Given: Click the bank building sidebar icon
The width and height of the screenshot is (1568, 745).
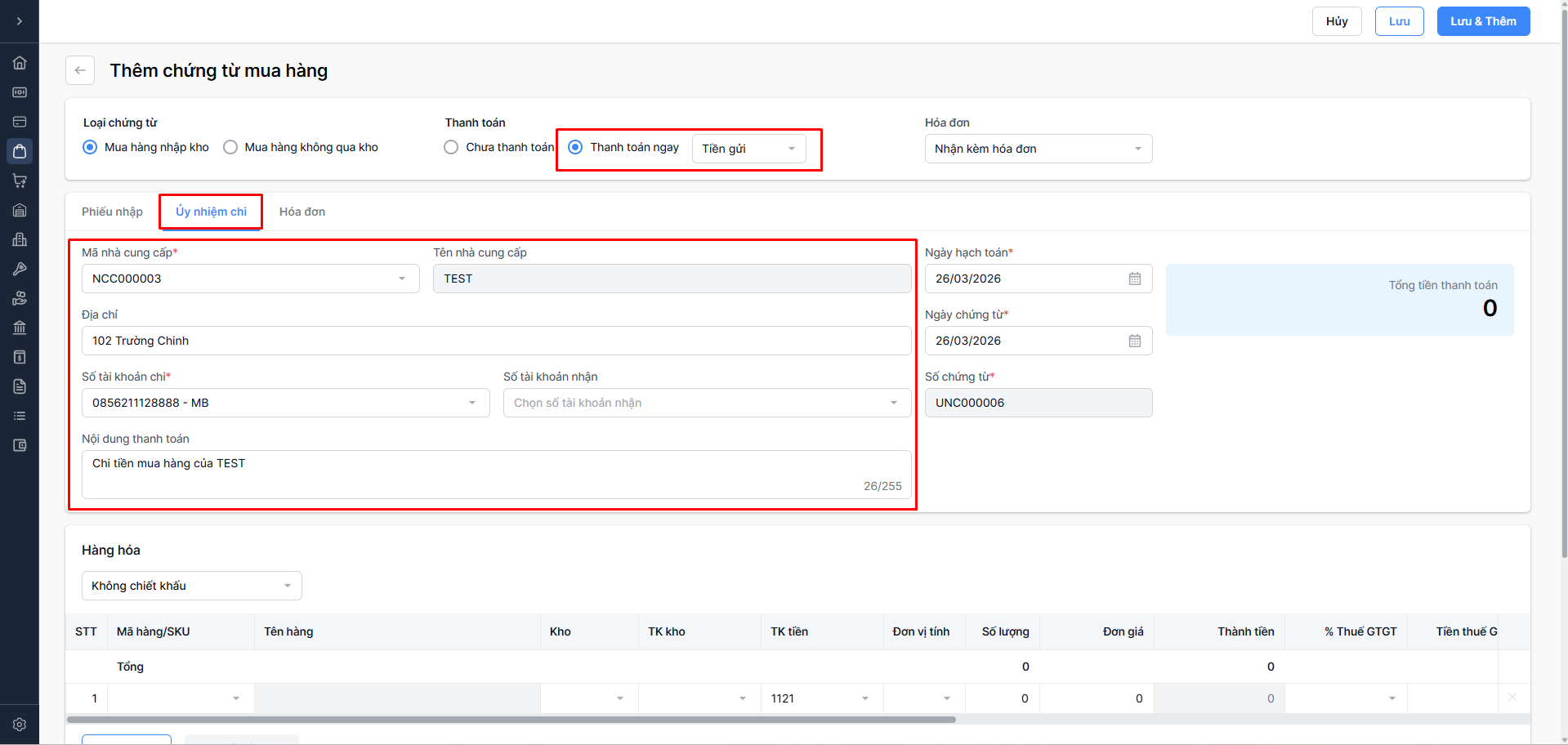Looking at the screenshot, I should 20,328.
